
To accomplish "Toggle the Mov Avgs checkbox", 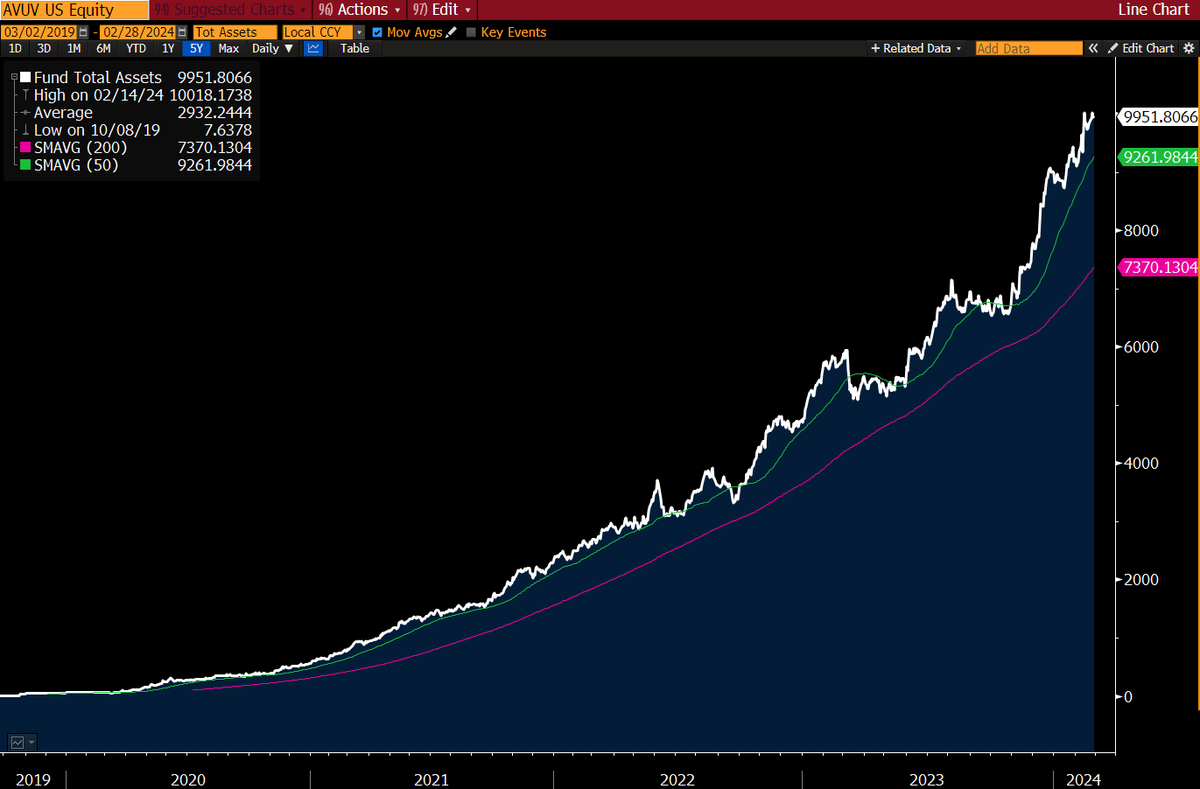I will pyautogui.click(x=376, y=31).
